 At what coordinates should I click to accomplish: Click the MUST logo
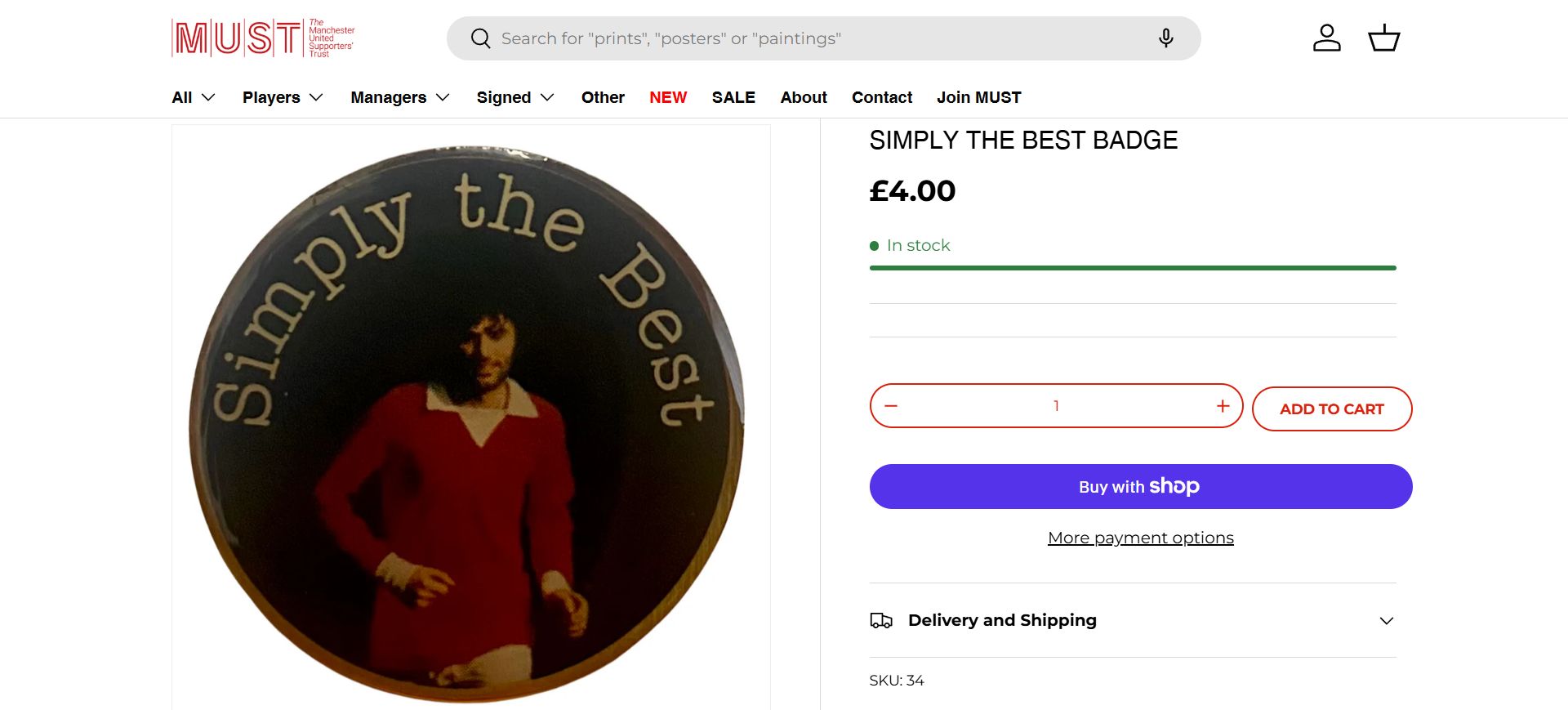[x=263, y=38]
